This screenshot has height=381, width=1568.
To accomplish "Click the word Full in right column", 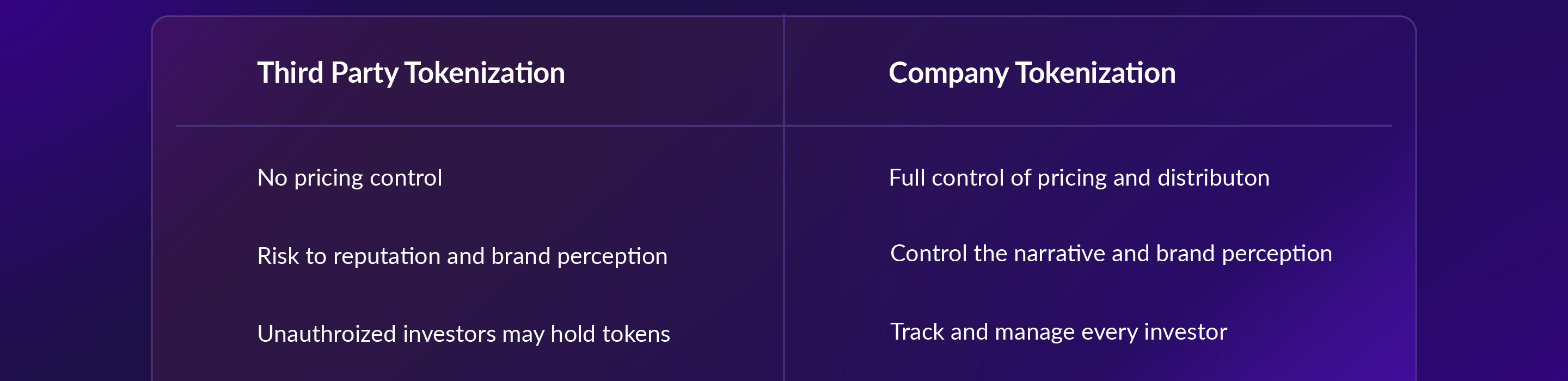I will [x=906, y=178].
